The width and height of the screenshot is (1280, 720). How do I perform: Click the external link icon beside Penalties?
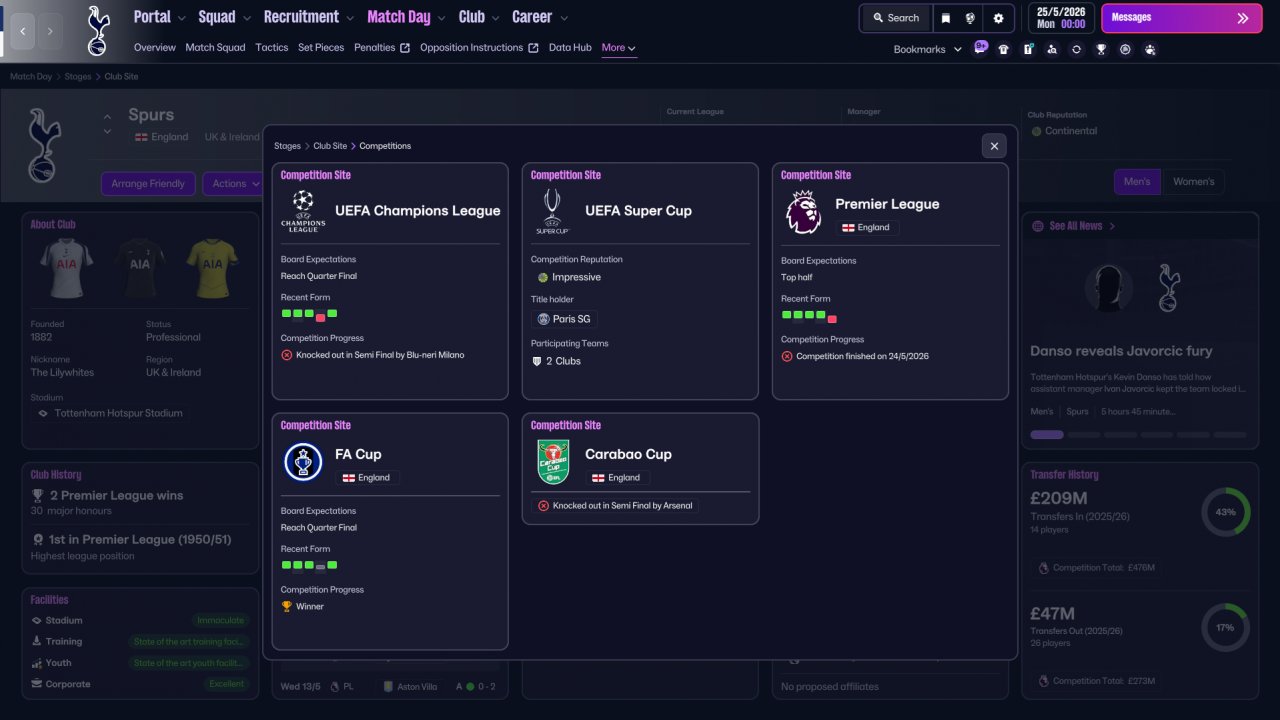pyautogui.click(x=405, y=48)
